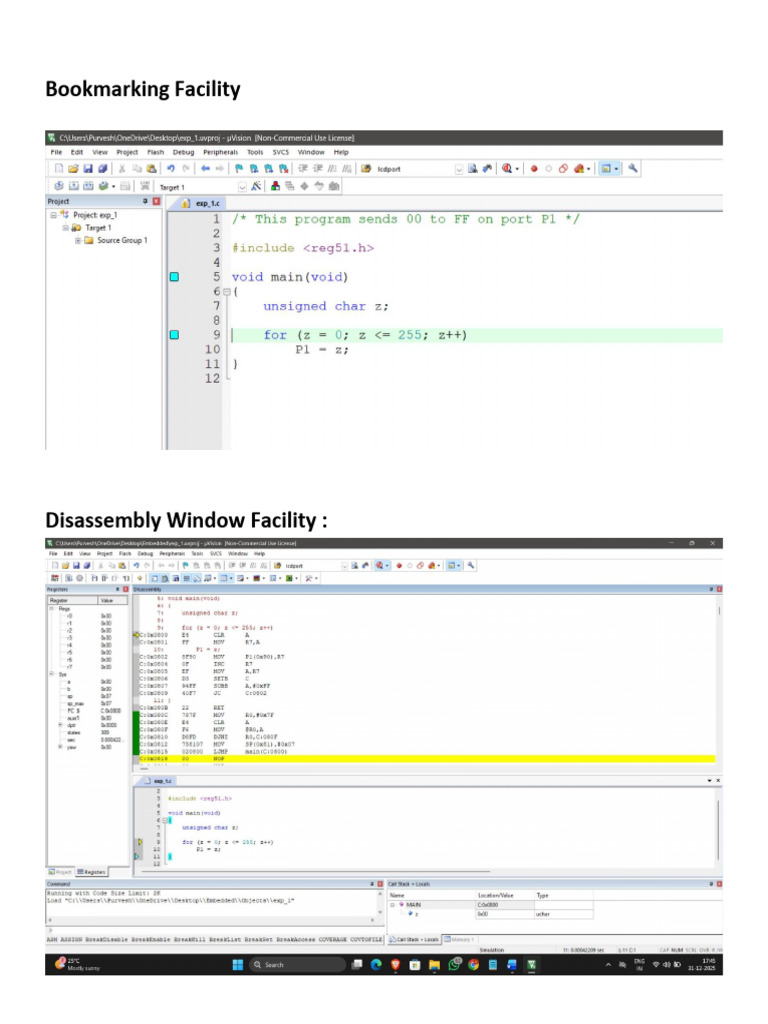Toggle the bookmark marker on line 5
This screenshot has height=1024, width=768.
[x=174, y=277]
